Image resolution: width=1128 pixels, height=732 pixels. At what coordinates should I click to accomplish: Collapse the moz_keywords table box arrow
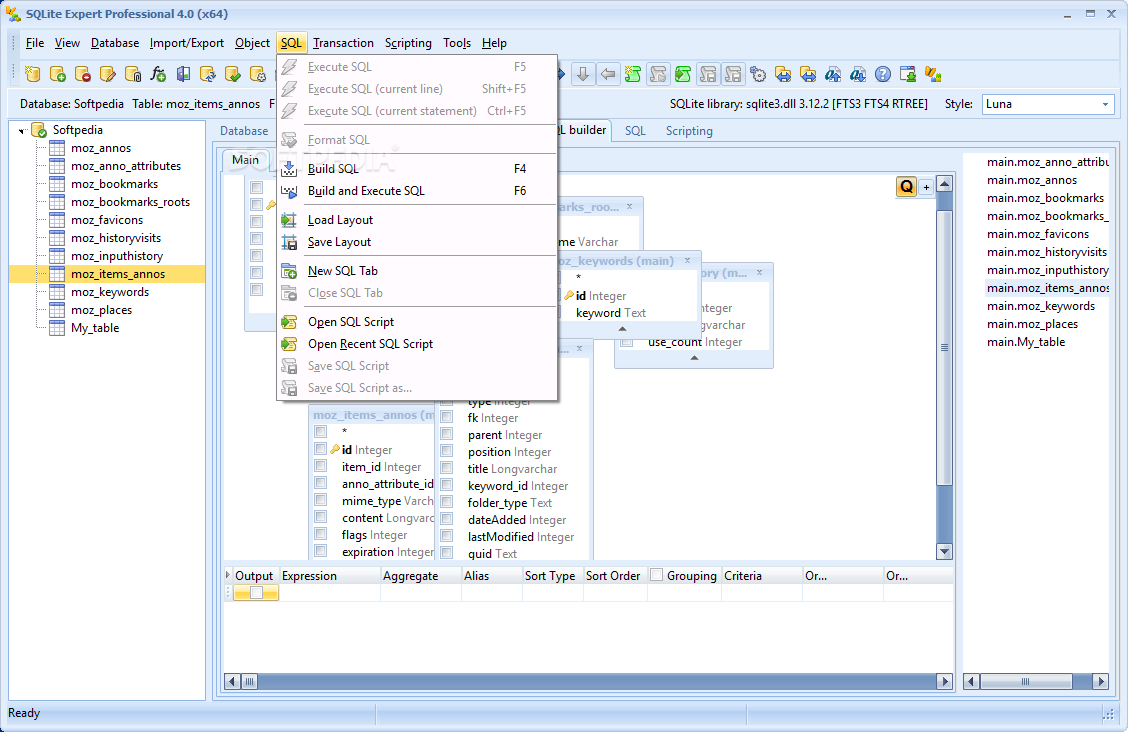(622, 329)
